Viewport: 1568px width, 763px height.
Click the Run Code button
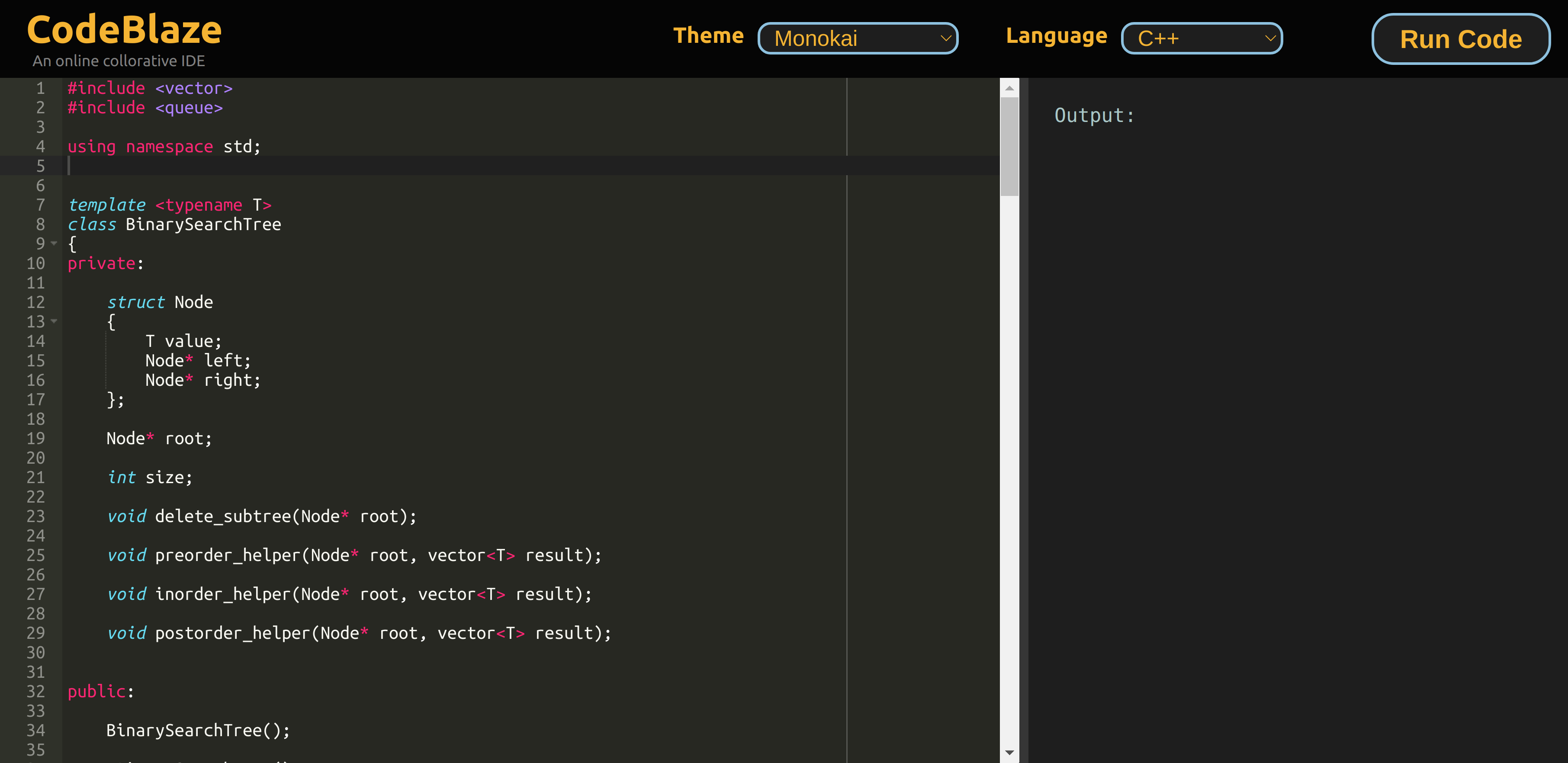click(1461, 39)
